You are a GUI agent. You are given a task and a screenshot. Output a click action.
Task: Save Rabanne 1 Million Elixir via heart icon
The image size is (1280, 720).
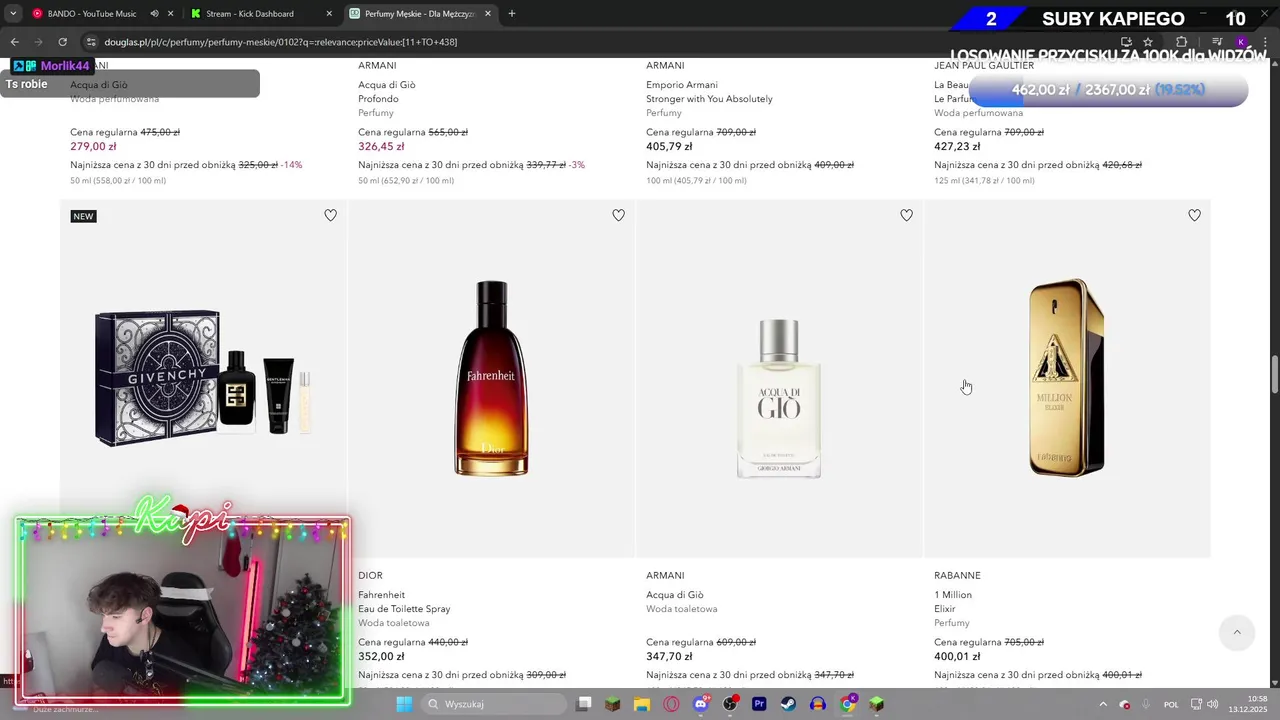(x=1194, y=215)
